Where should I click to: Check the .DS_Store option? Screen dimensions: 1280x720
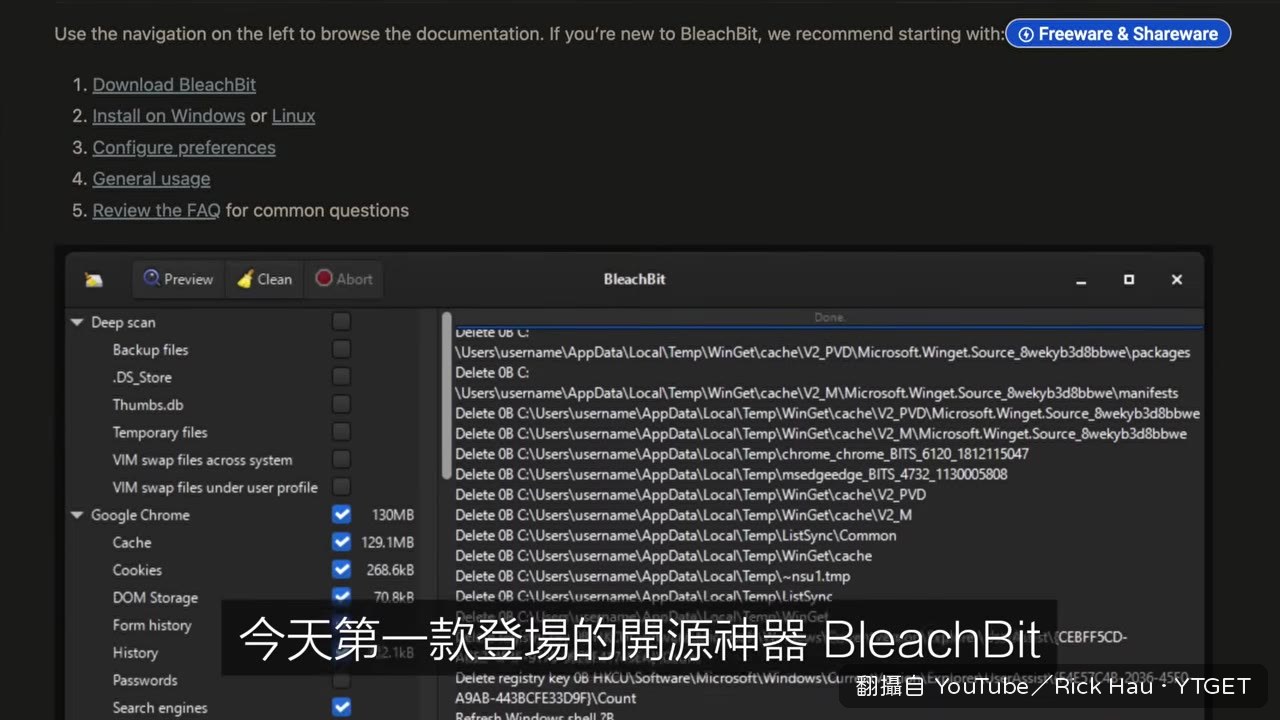coord(342,377)
